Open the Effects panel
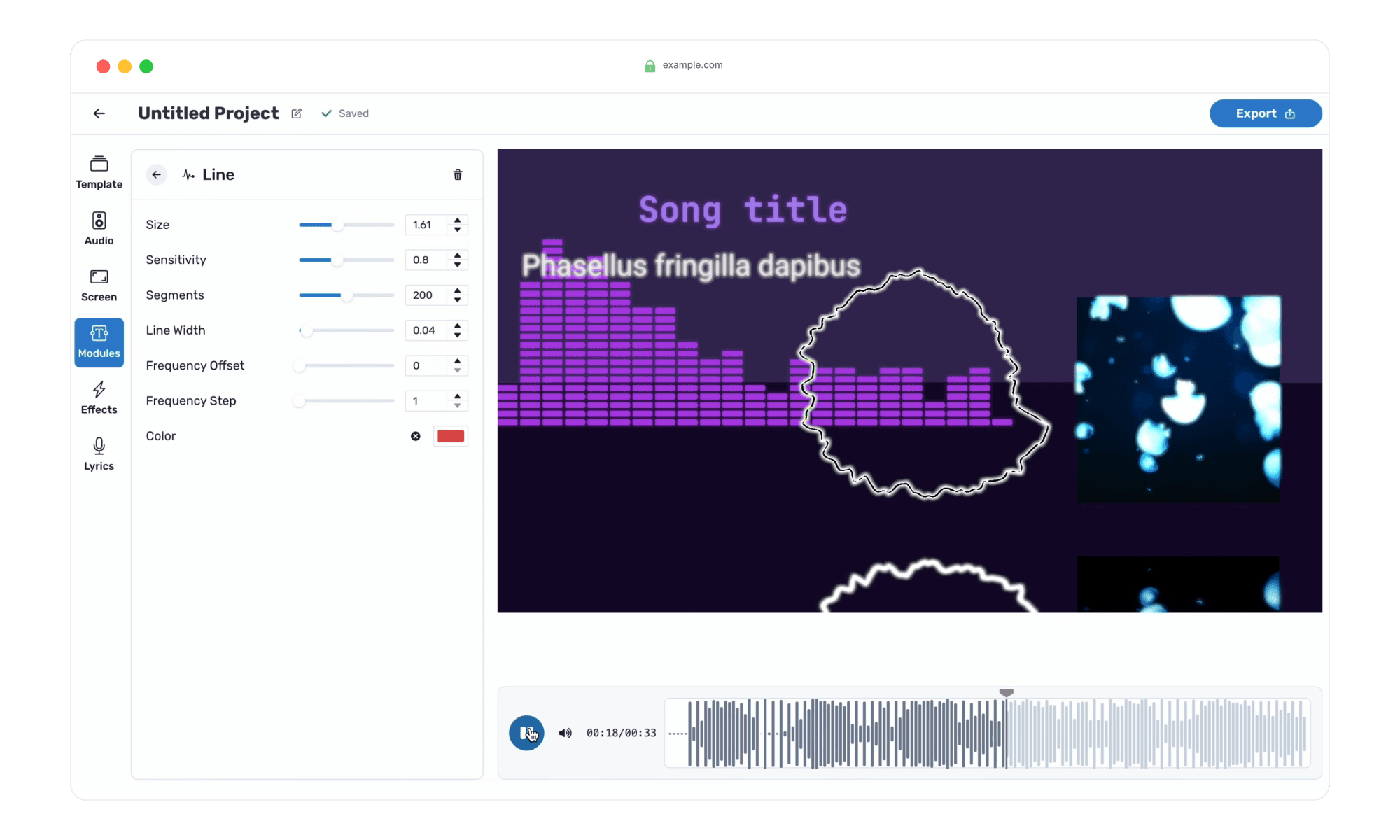The width and height of the screenshot is (1400, 840). [99, 399]
